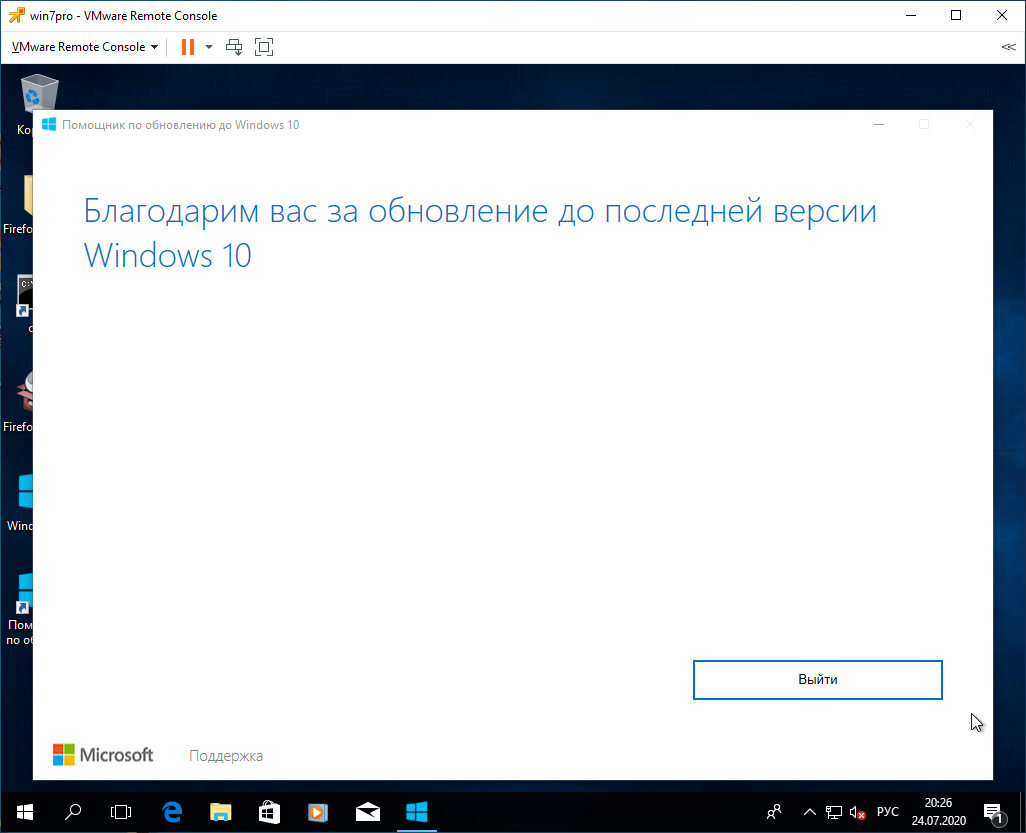Click the Microsoft logo in the footer
Image resolution: width=1026 pixels, height=833 pixels.
103,754
